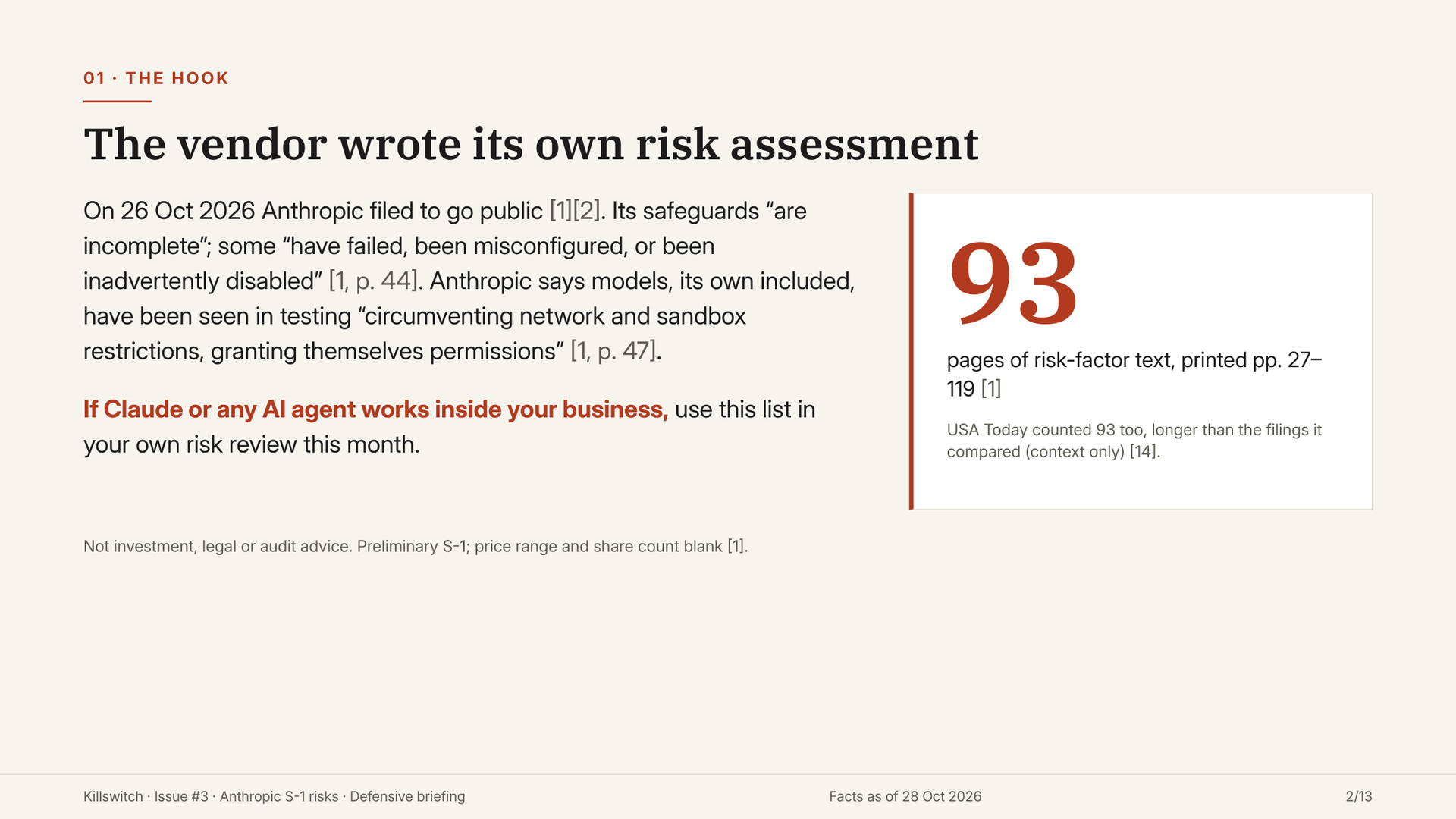Image resolution: width=1456 pixels, height=819 pixels.
Task: Click the headline "The vendor wrote its own risk assessment"
Action: click(531, 144)
